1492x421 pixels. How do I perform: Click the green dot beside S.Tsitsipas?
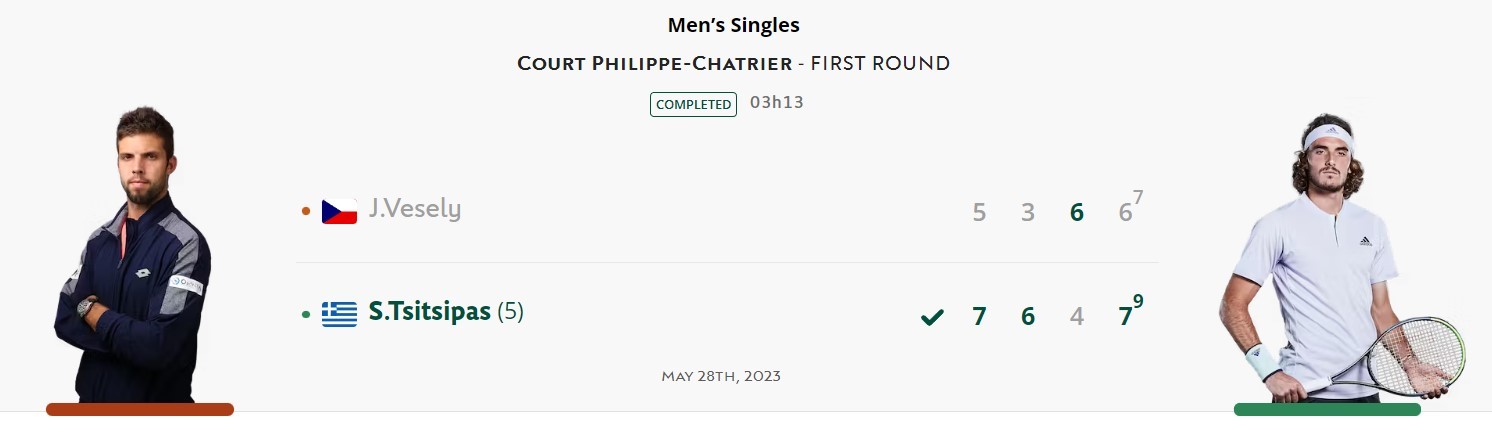pyautogui.click(x=306, y=315)
